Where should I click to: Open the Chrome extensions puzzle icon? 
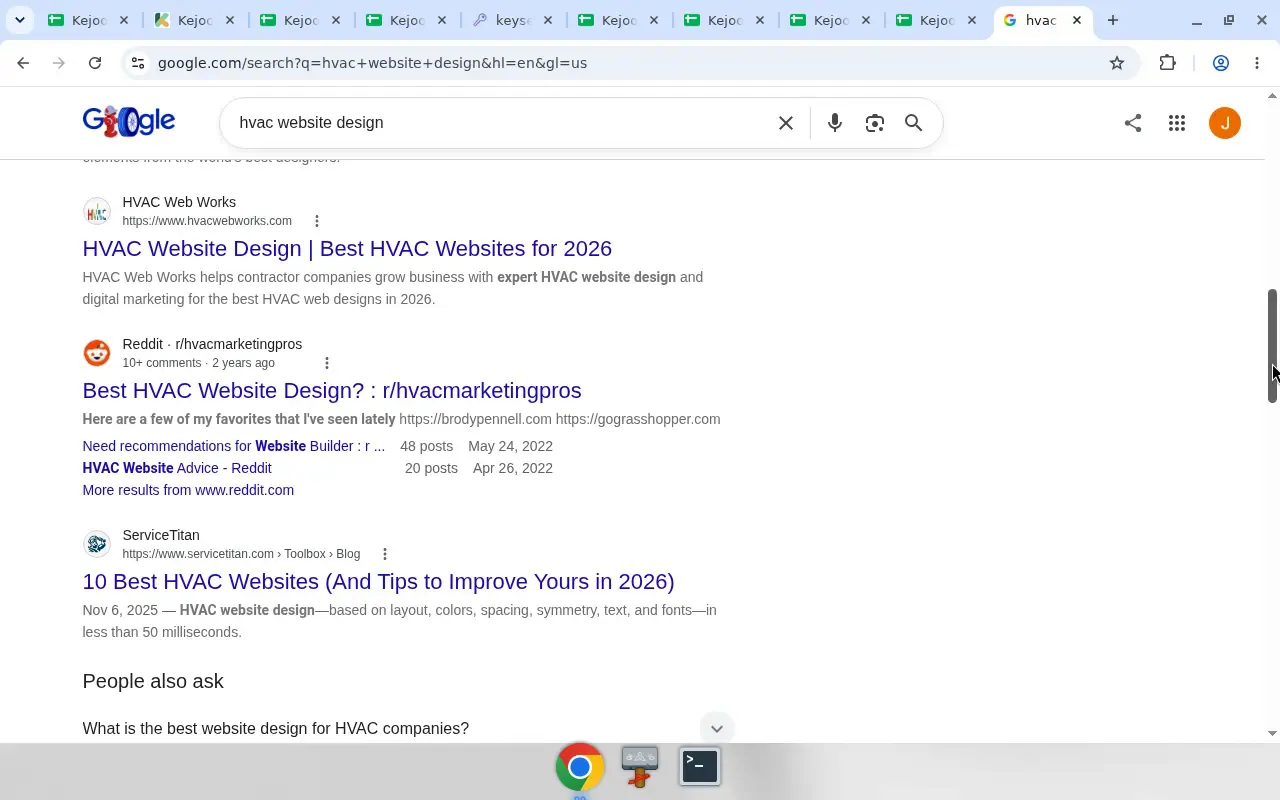coord(1168,63)
